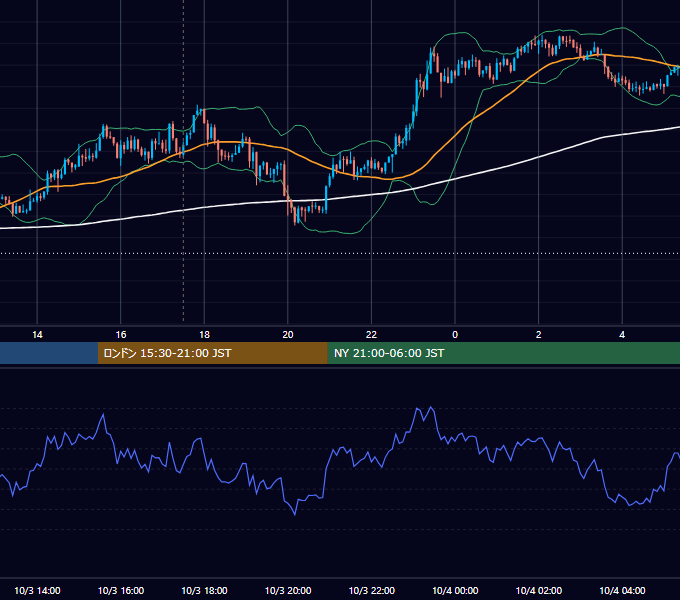Click the blue session bar before London
The width and height of the screenshot is (680, 600).
[x=49, y=353]
